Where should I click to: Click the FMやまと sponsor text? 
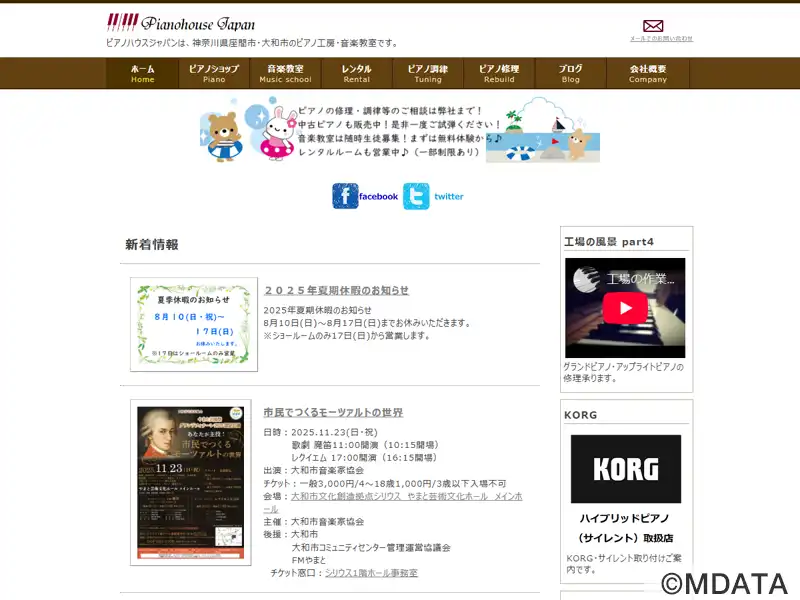click(x=309, y=560)
